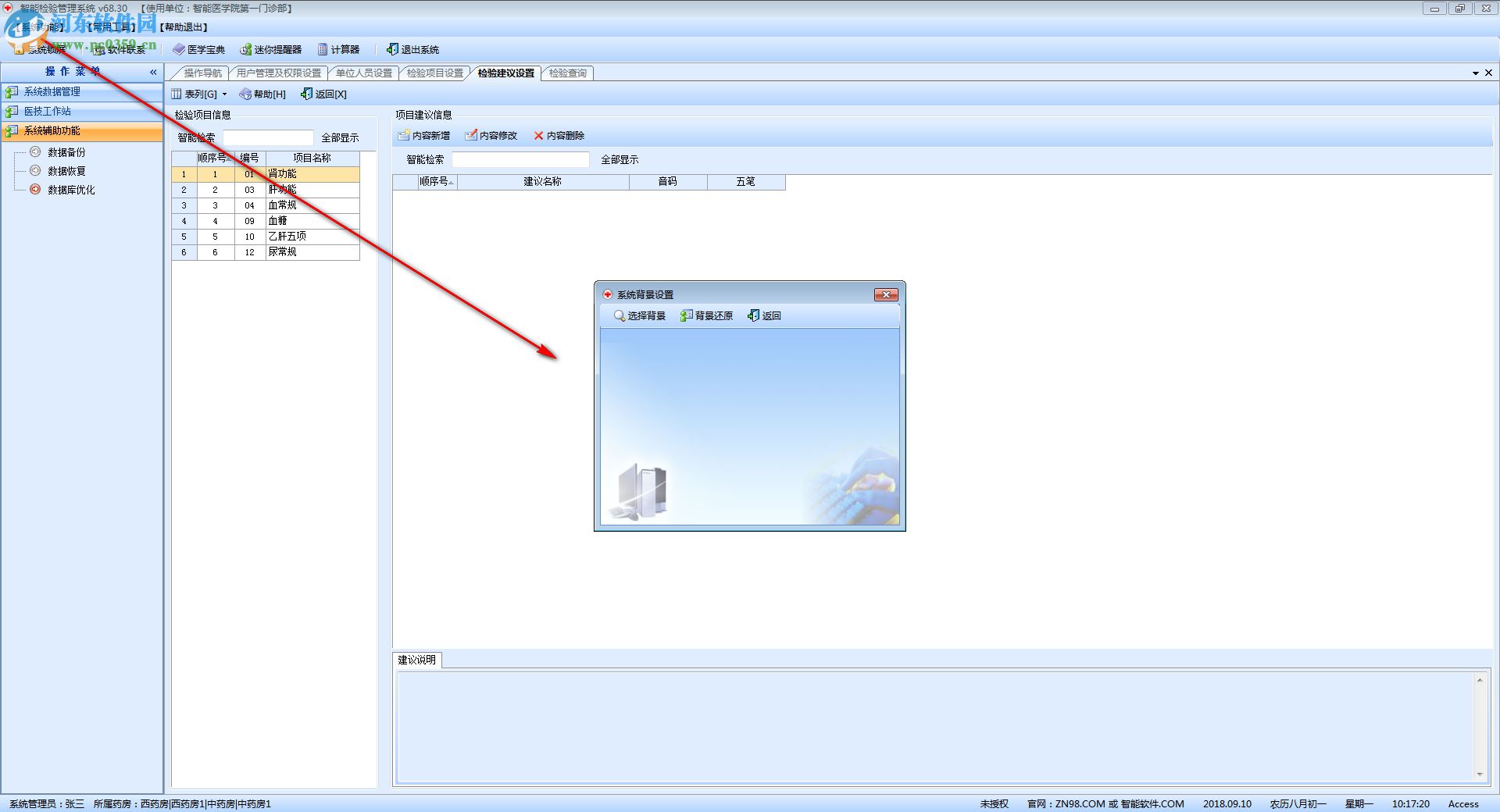Screen dimensions: 1500x812
Task: Open the 医技工作站 menu section
Action: pyautogui.click(x=82, y=111)
